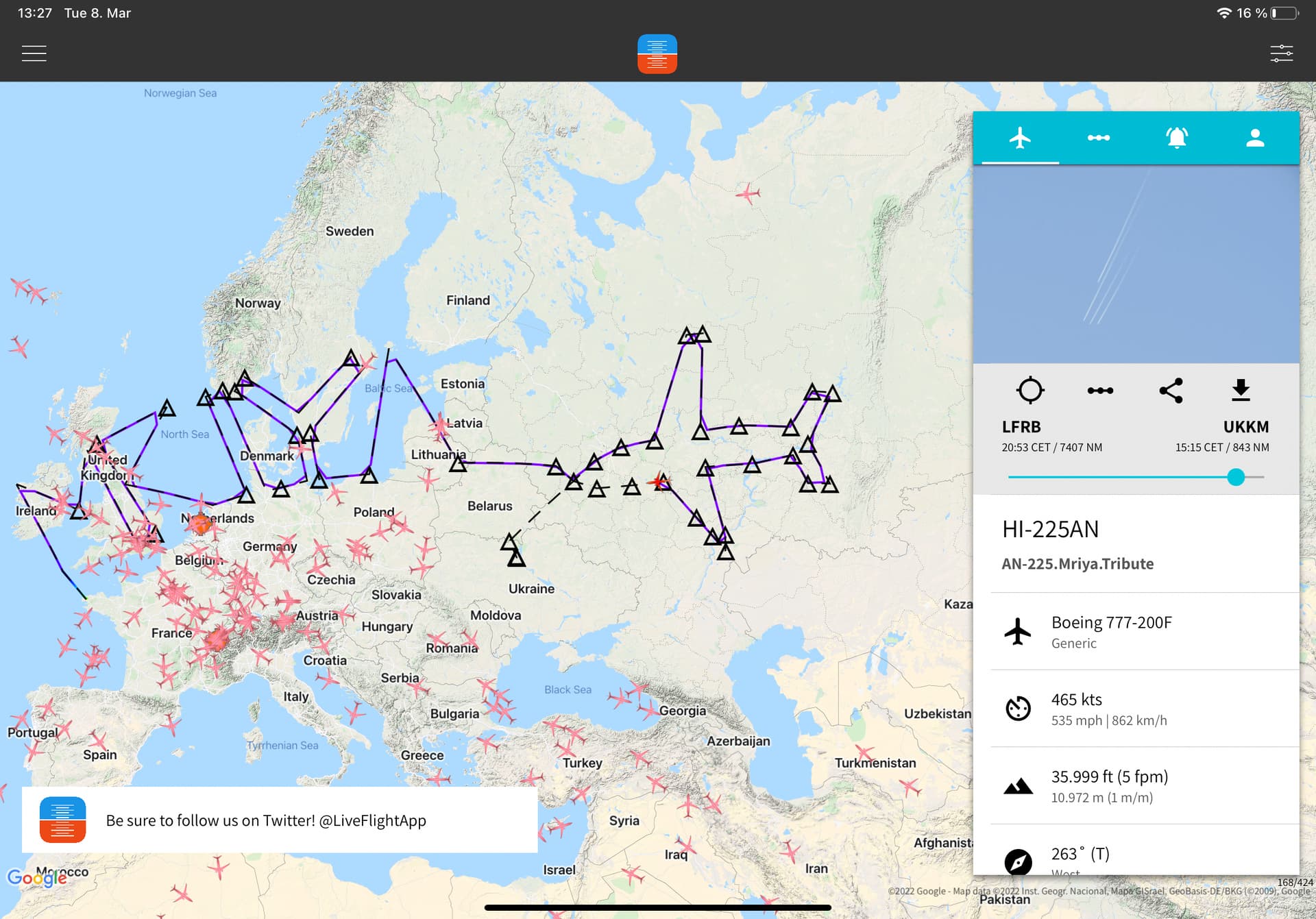Image resolution: width=1316 pixels, height=919 pixels.
Task: Click the red aircraft on the route
Action: [x=659, y=481]
